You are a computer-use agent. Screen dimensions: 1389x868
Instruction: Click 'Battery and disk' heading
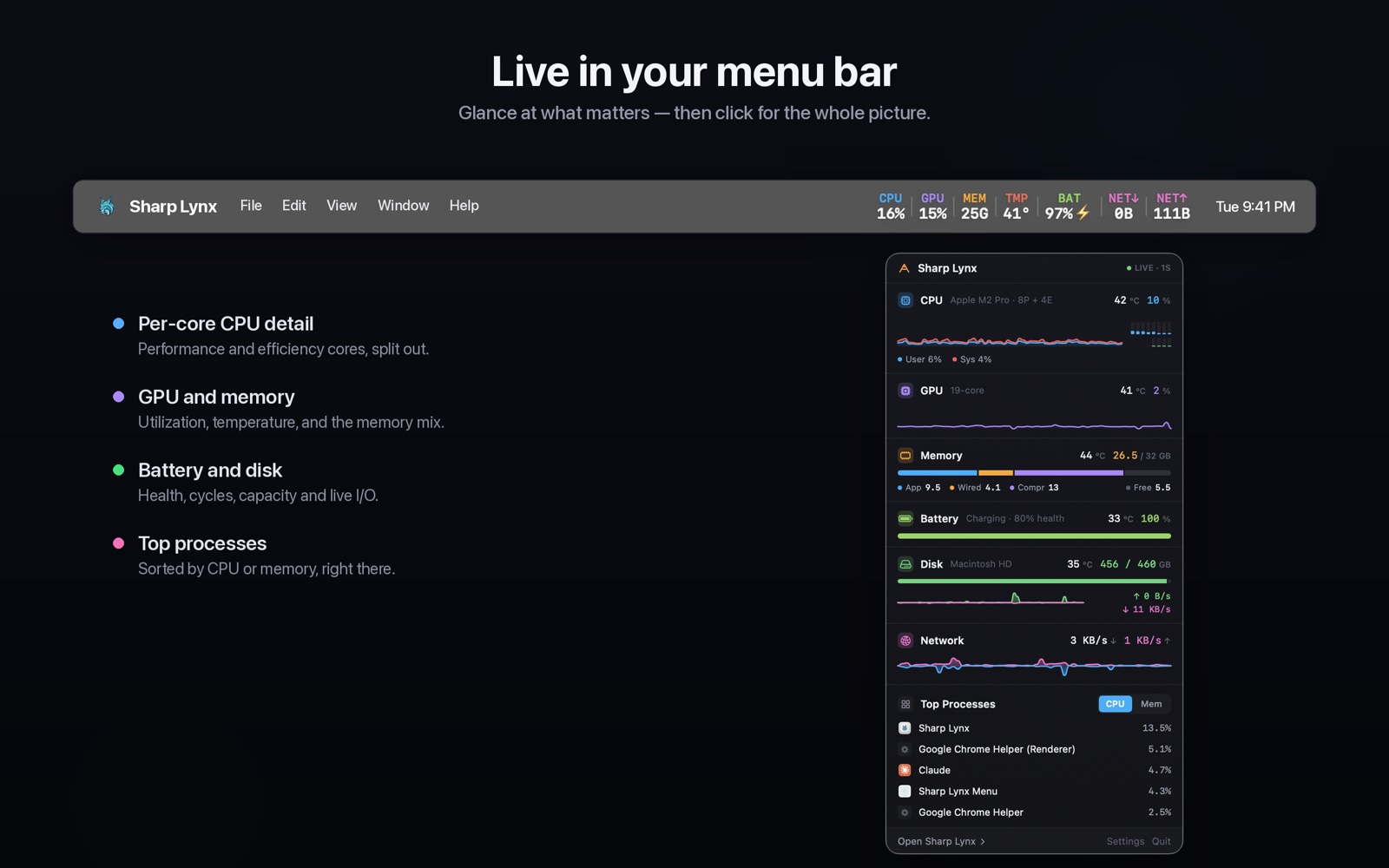[210, 470]
